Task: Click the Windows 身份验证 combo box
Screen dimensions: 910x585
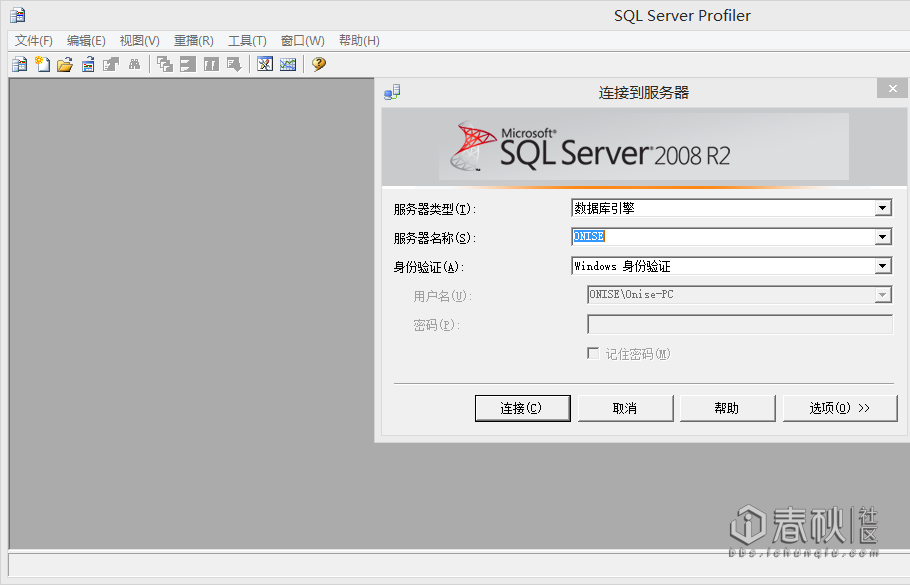Action: point(731,266)
